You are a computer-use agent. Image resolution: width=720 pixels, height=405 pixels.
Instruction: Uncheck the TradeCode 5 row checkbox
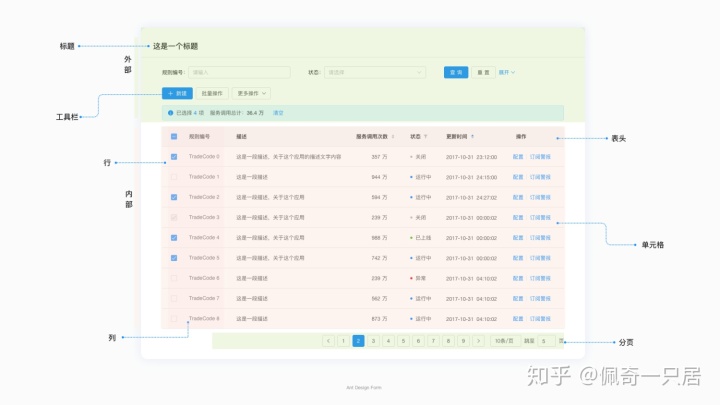[x=174, y=258]
